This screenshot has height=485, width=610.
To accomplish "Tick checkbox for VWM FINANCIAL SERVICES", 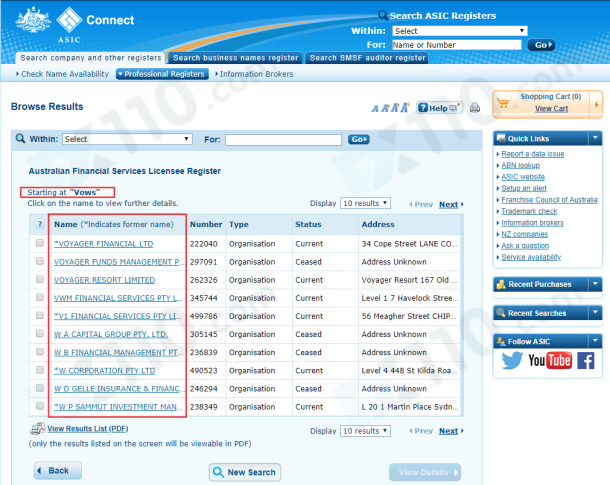I will coord(40,297).
